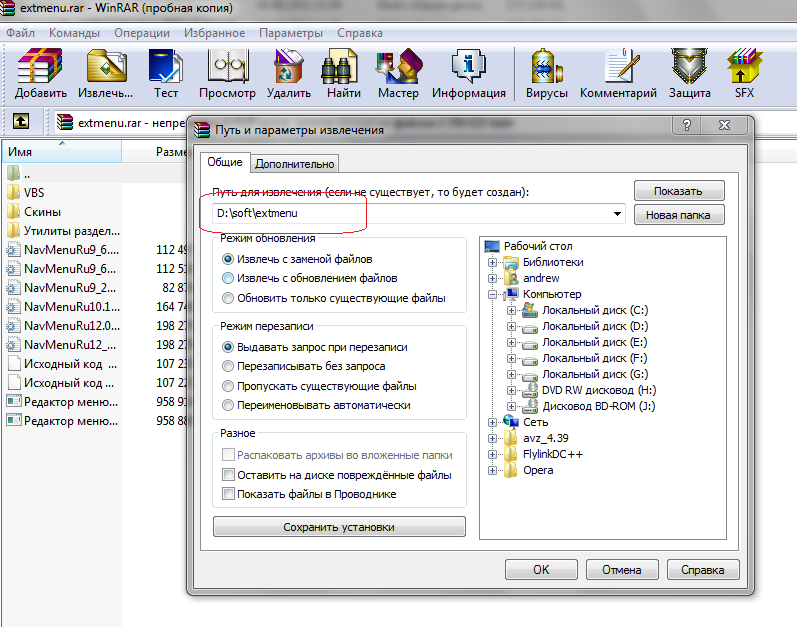The width and height of the screenshot is (797, 627).
Task: Select the NavMenuRu10.1... file
Action: point(63,307)
